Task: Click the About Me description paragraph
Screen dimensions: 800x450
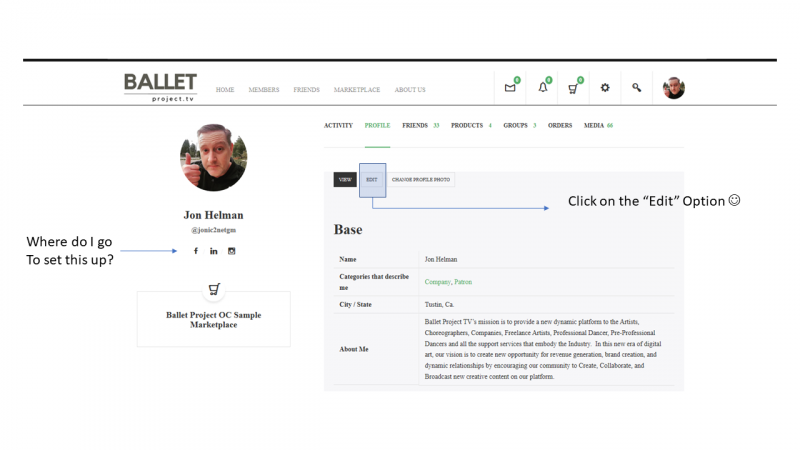Action: click(543, 349)
